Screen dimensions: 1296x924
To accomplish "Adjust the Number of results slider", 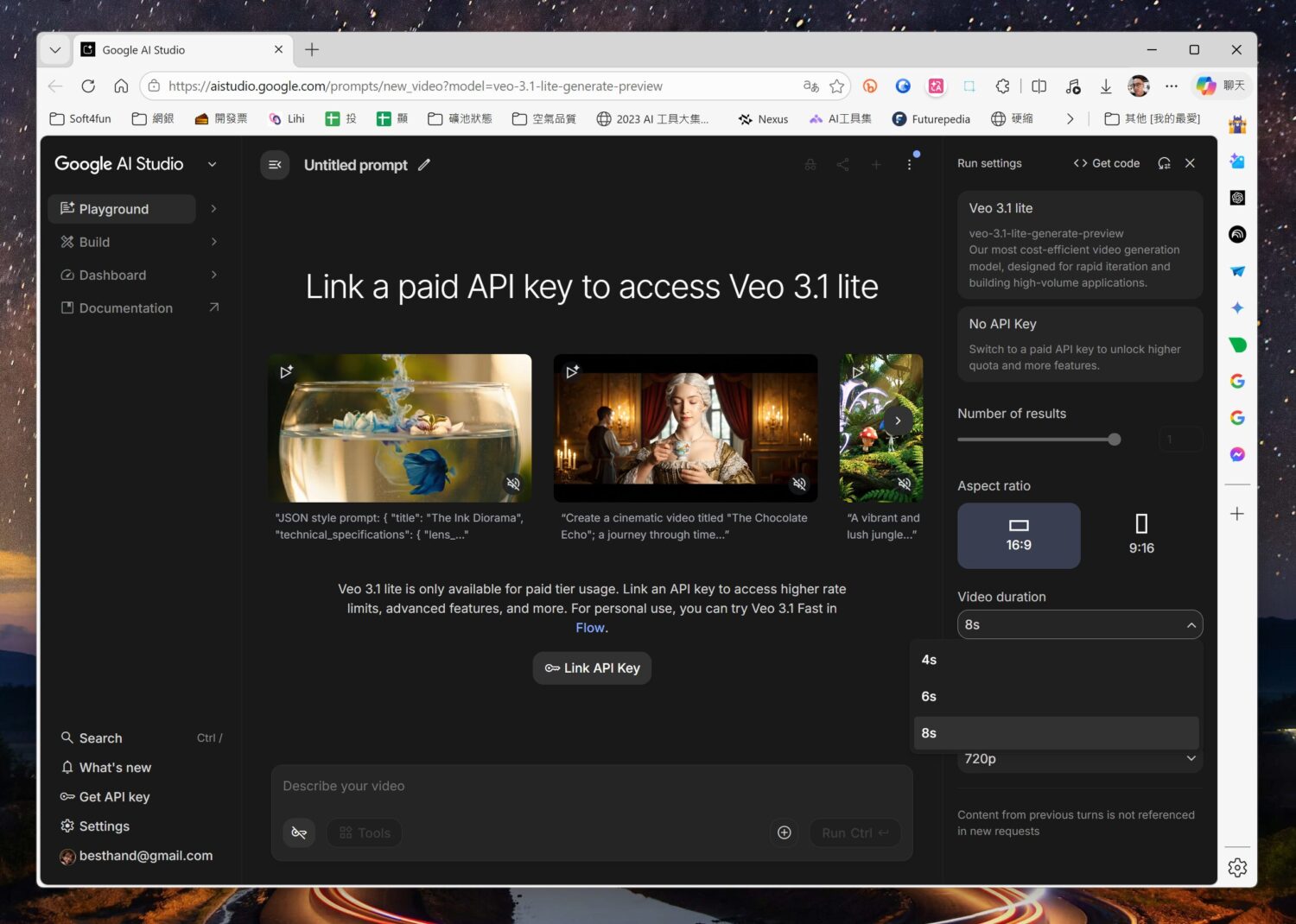I will point(1114,440).
